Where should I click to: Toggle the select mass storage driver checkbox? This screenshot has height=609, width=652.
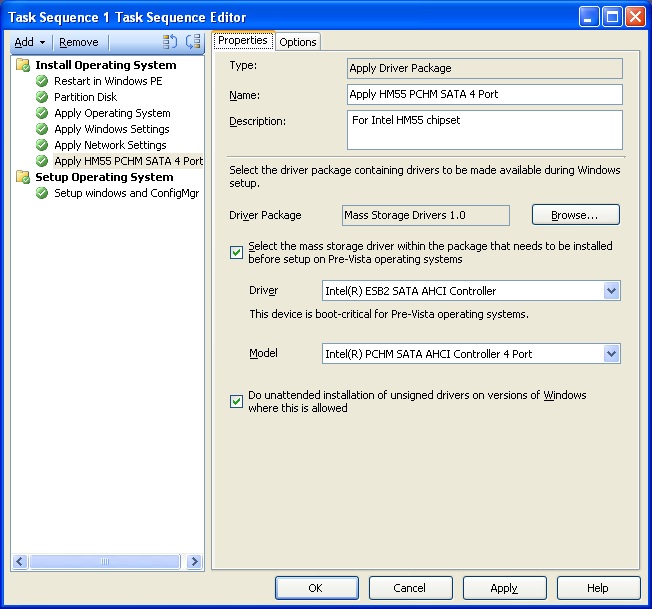coord(236,252)
